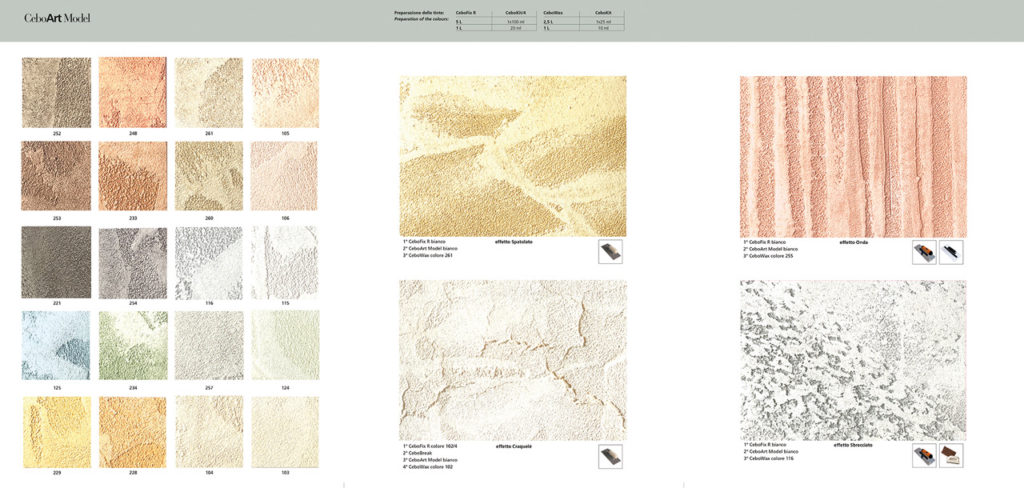Pick the peach swatch numbered 248

coord(133,92)
